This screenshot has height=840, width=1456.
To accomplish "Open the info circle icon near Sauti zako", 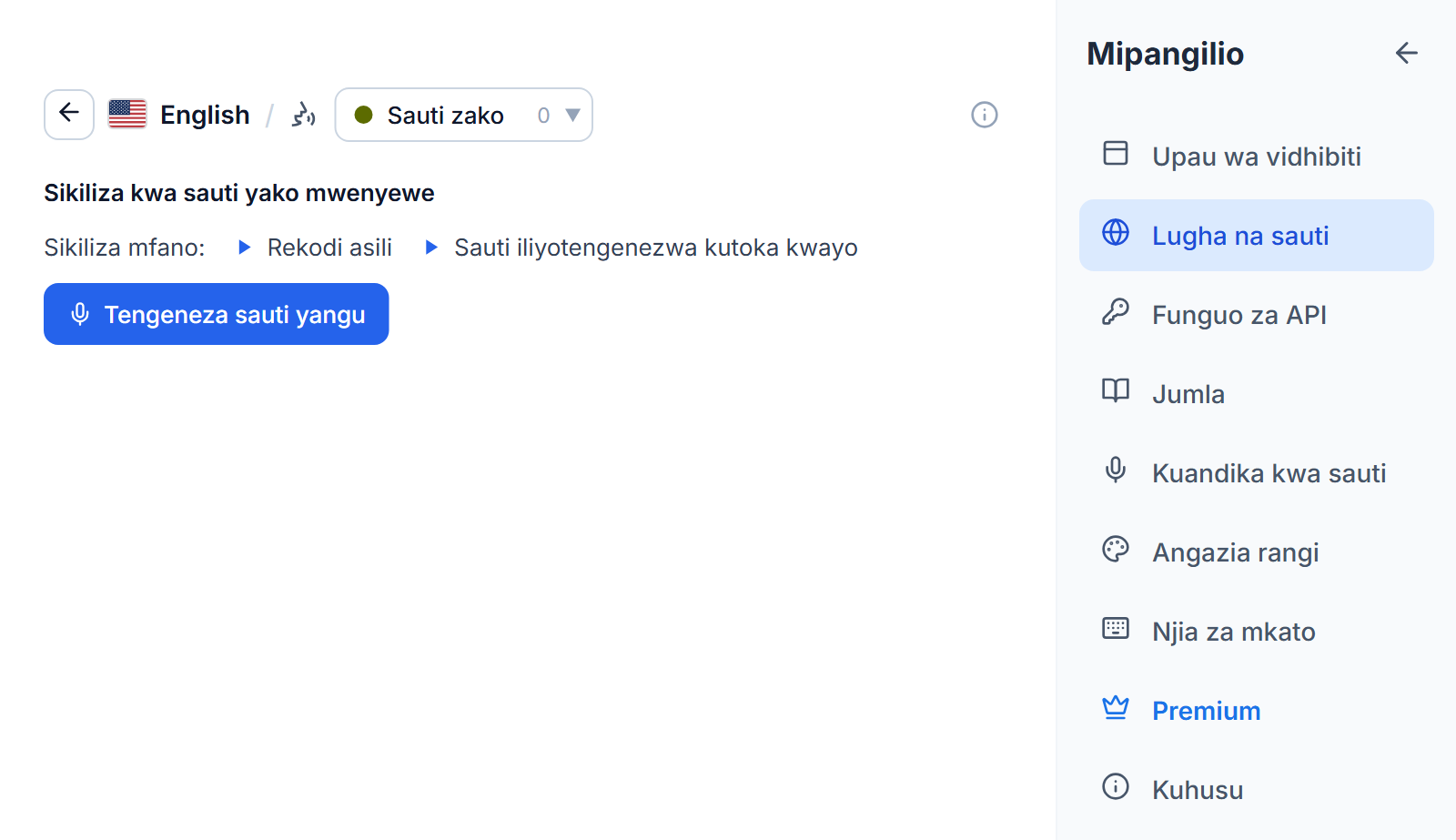I will pyautogui.click(x=985, y=115).
